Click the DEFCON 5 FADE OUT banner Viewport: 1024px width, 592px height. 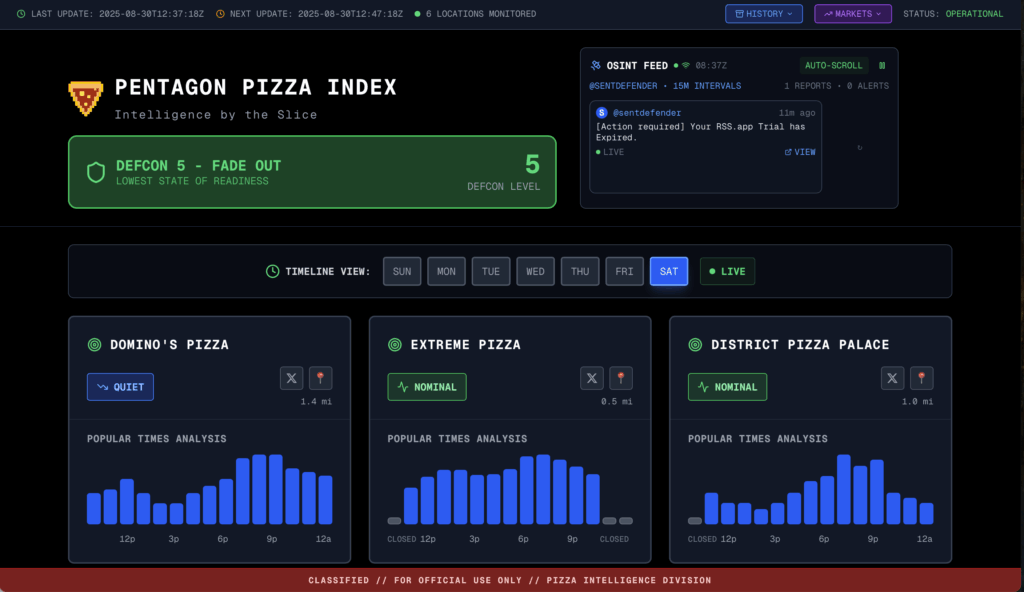[x=312, y=172]
